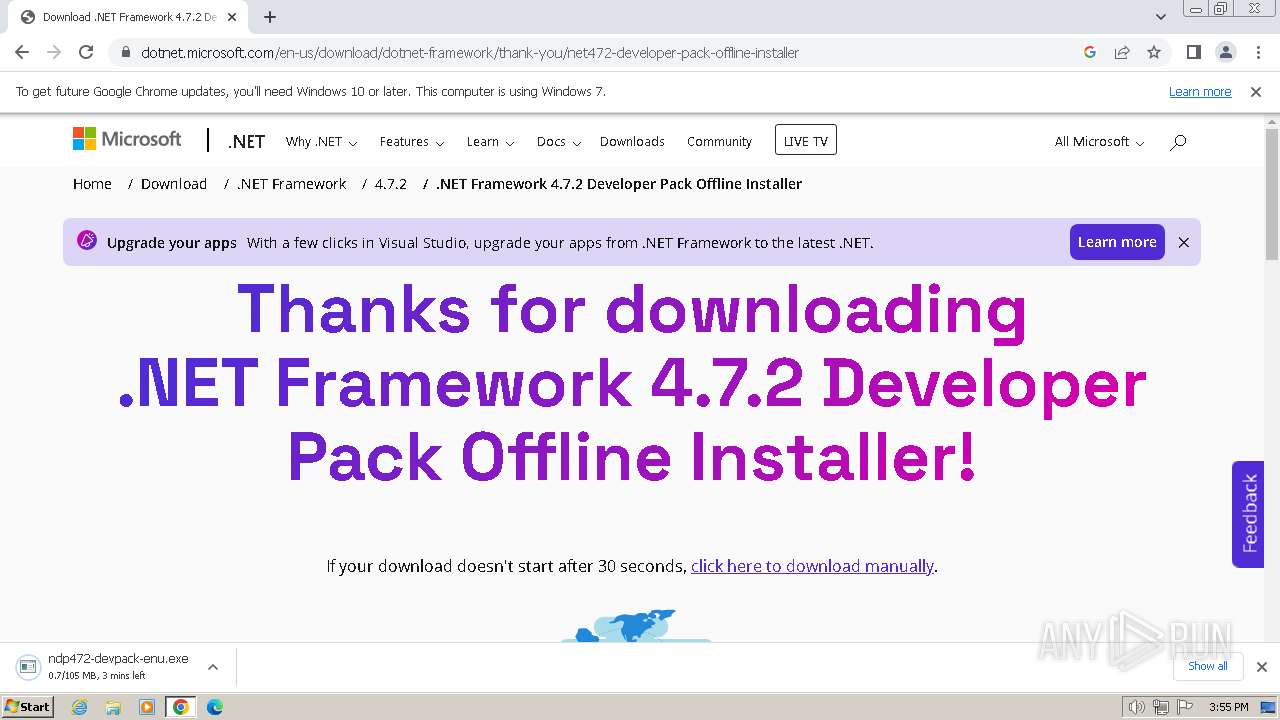The image size is (1280, 720).
Task: Click the LIVE TV button
Action: click(805, 140)
